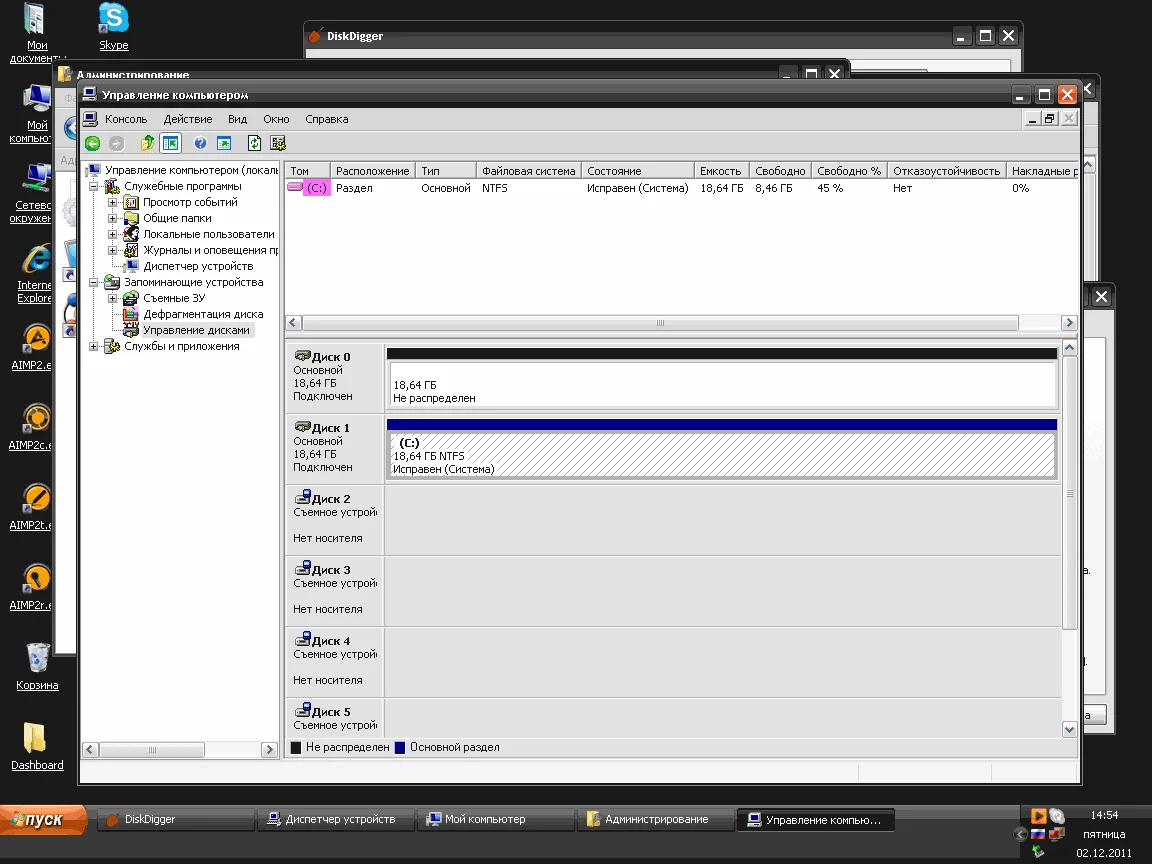Switch to Диспетчер устройств taskbar button
The width and height of the screenshot is (1152, 864).
click(334, 819)
